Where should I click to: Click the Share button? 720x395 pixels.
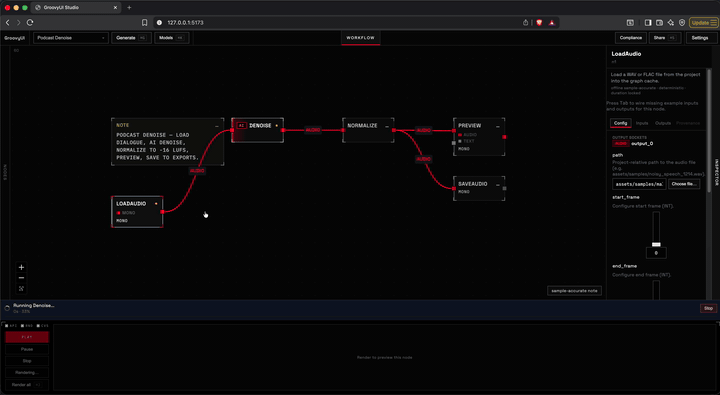click(665, 38)
